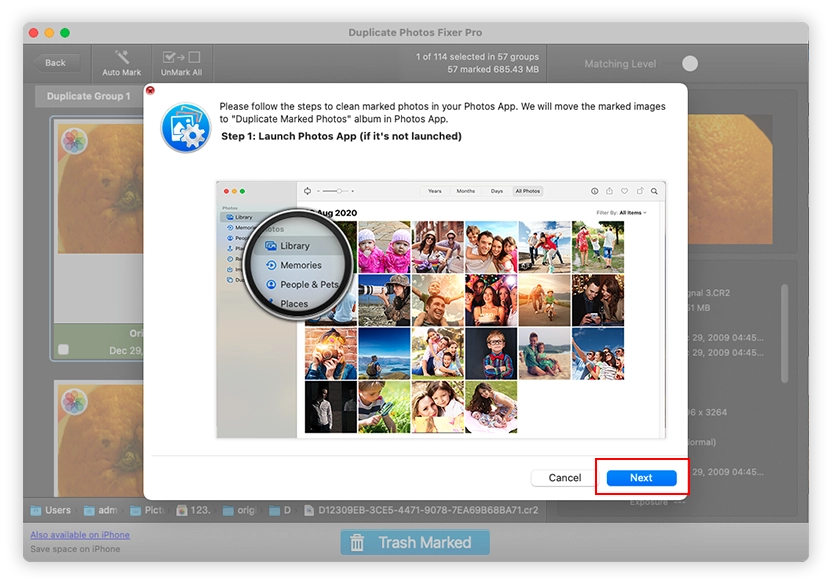Click the search magnifier in tutorial screenshot

[x=655, y=191]
